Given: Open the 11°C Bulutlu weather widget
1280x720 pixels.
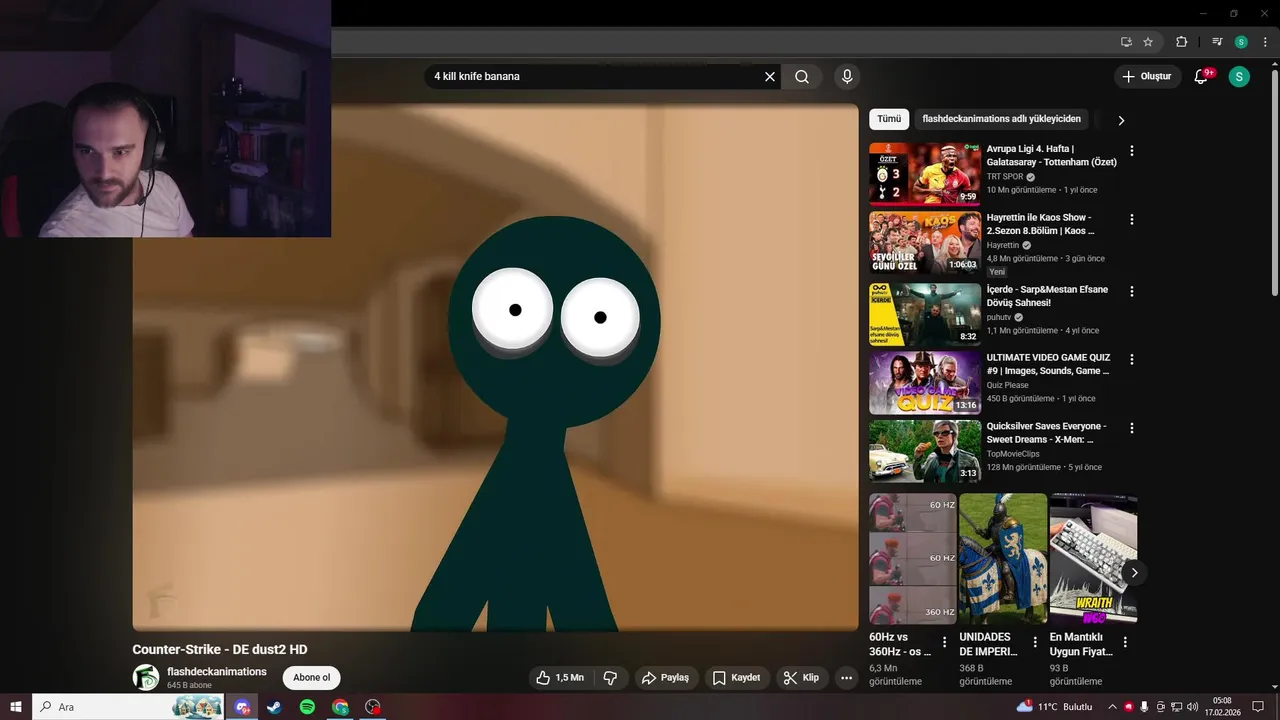Looking at the screenshot, I should [1055, 707].
